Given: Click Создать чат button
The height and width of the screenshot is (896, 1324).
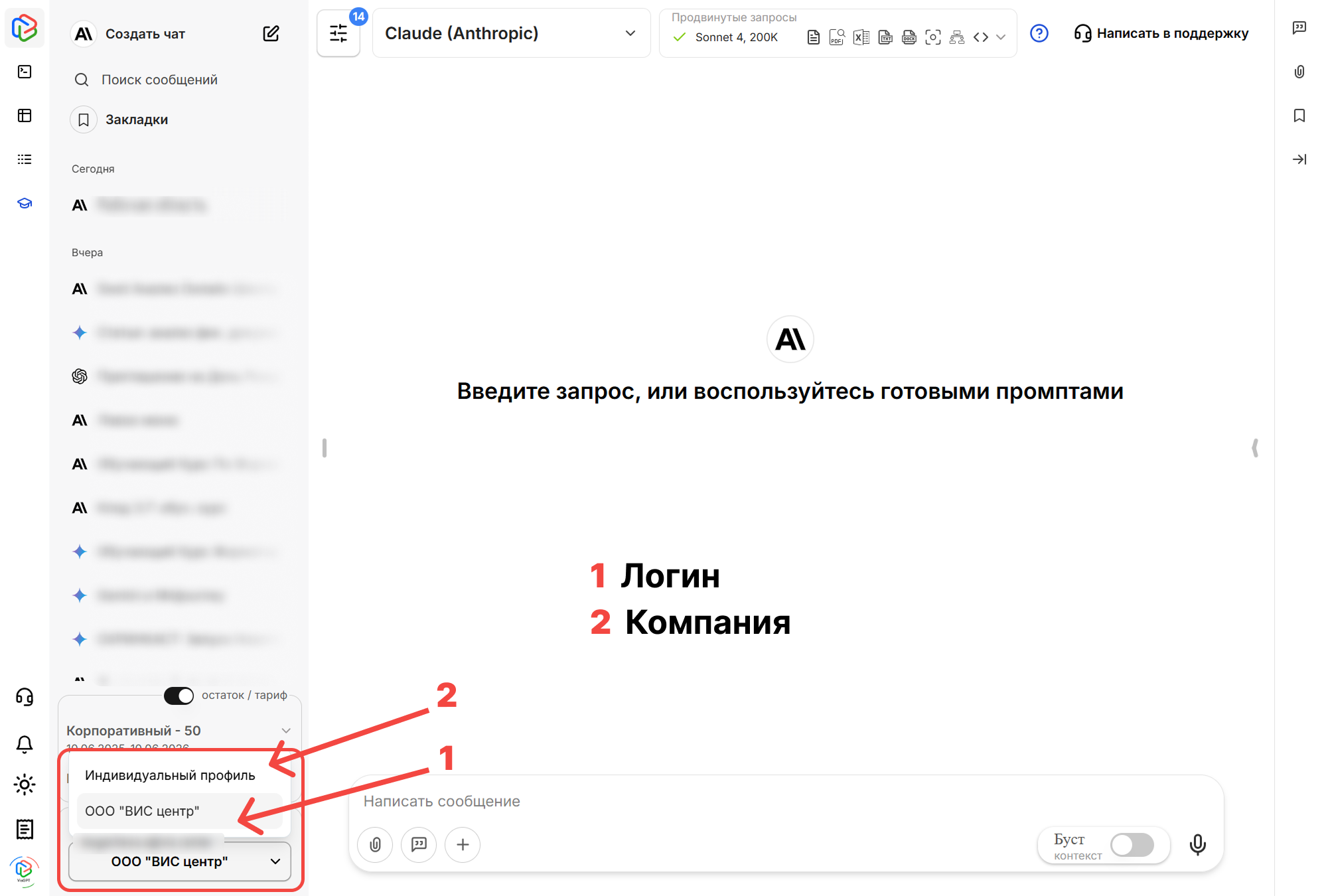Looking at the screenshot, I should (x=145, y=34).
